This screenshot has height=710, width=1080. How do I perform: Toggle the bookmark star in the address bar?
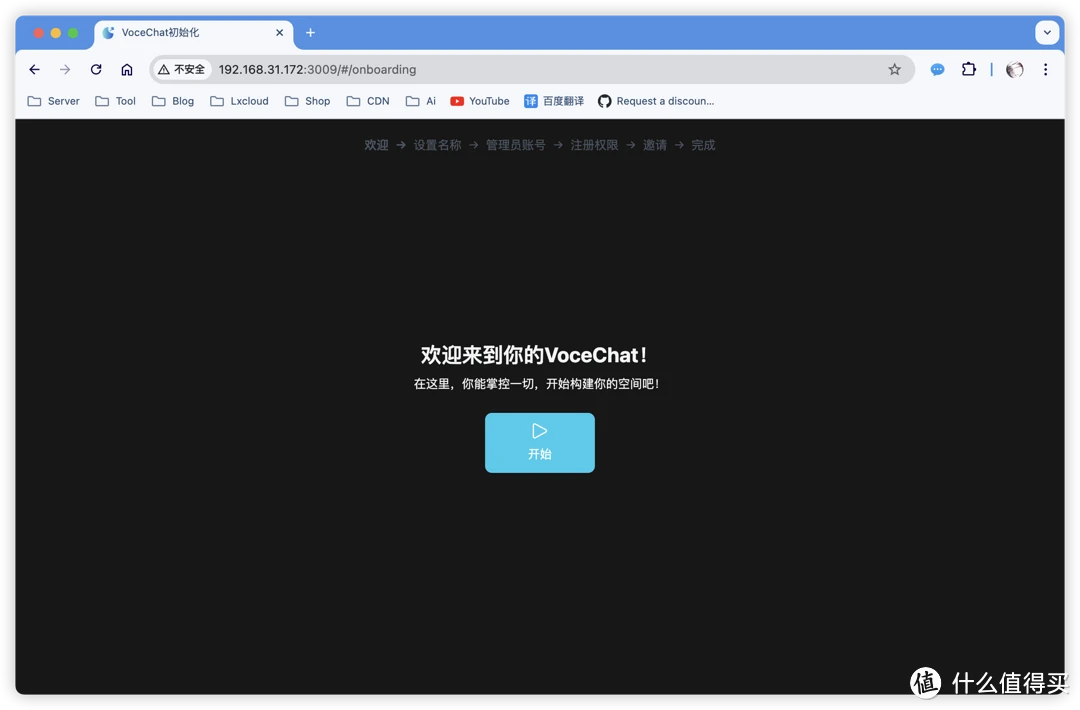point(894,69)
